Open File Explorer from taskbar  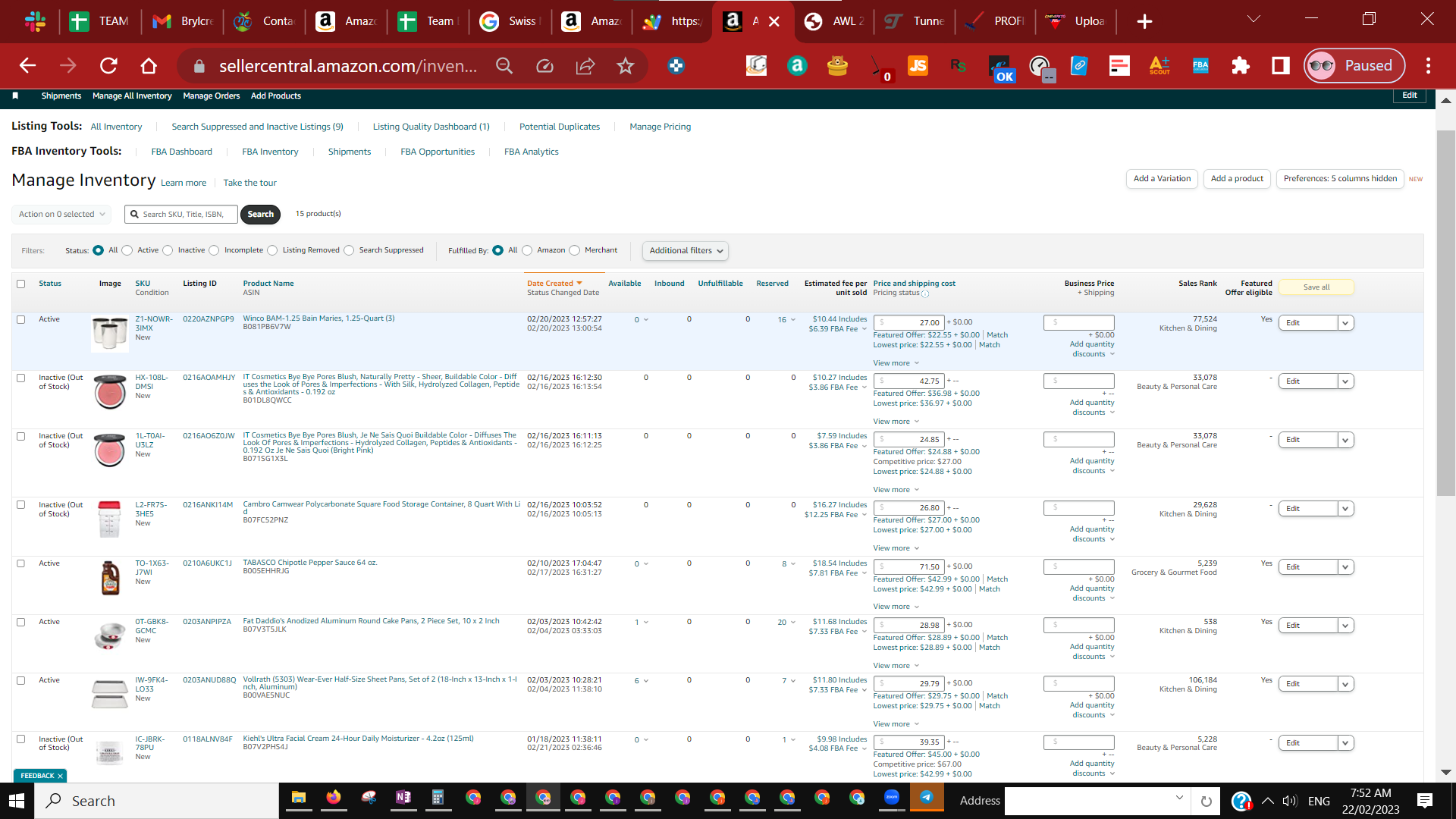[299, 798]
